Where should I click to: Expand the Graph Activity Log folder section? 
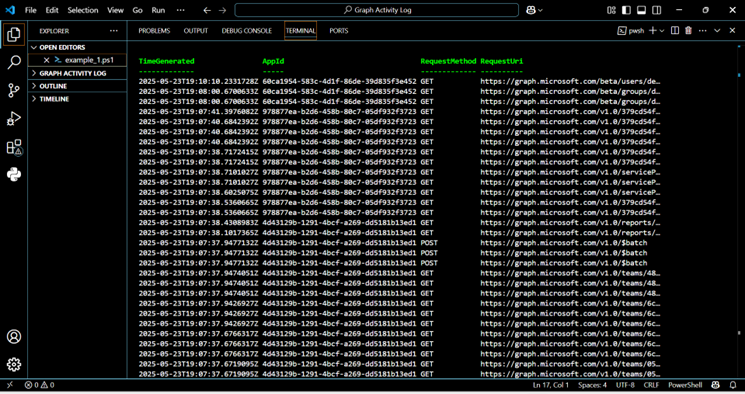click(x=77, y=73)
